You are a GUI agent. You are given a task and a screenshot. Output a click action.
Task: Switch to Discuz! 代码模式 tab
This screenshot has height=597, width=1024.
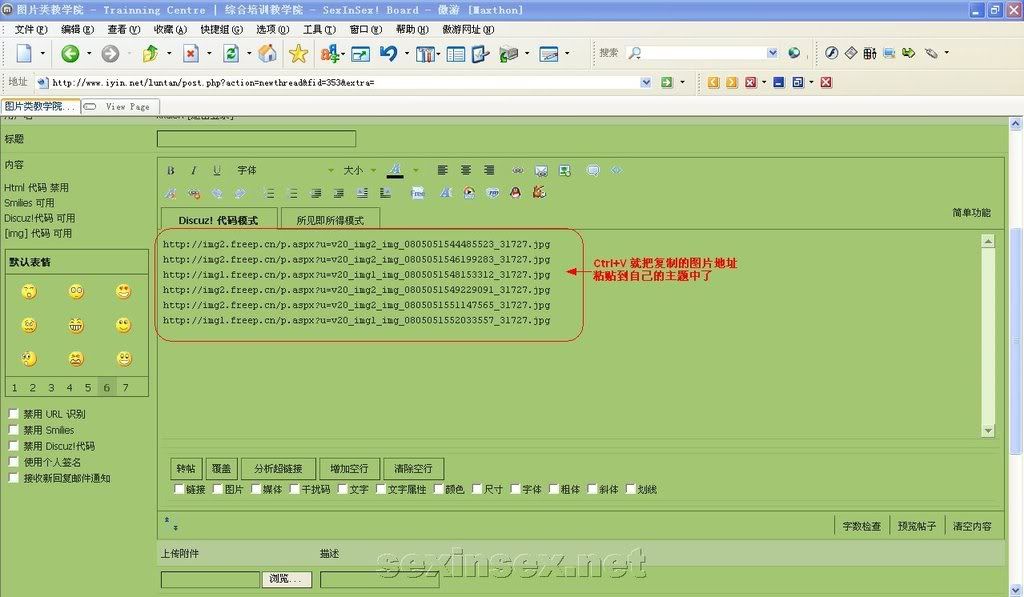click(219, 220)
